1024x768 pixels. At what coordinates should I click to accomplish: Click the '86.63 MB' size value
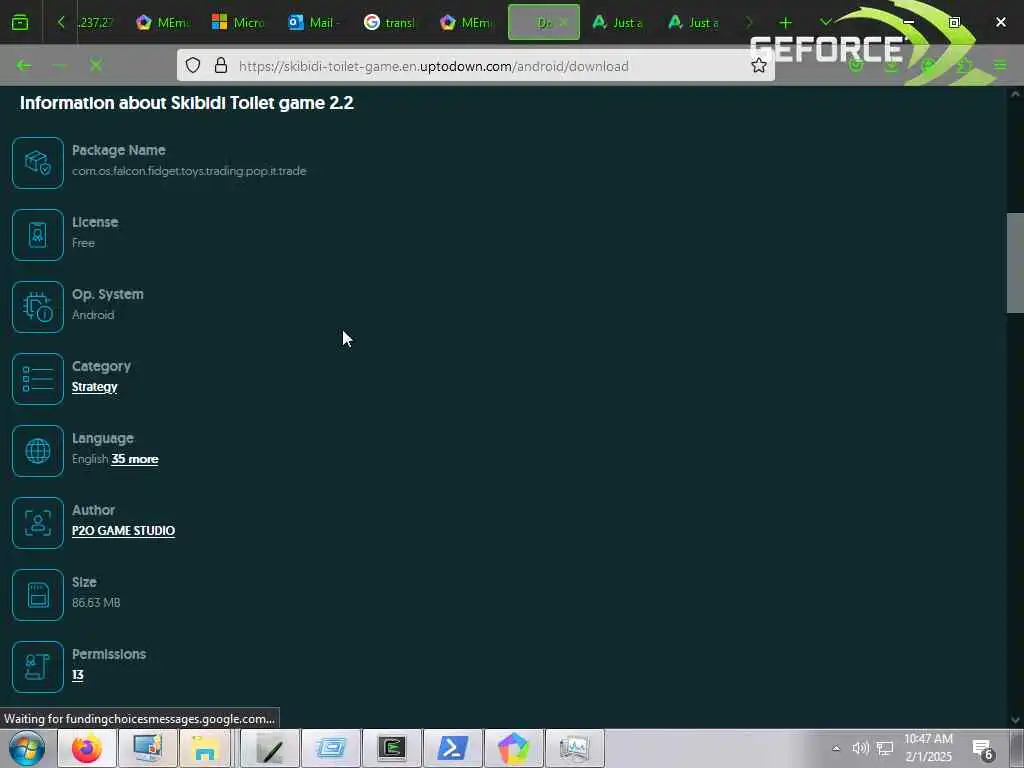click(96, 603)
